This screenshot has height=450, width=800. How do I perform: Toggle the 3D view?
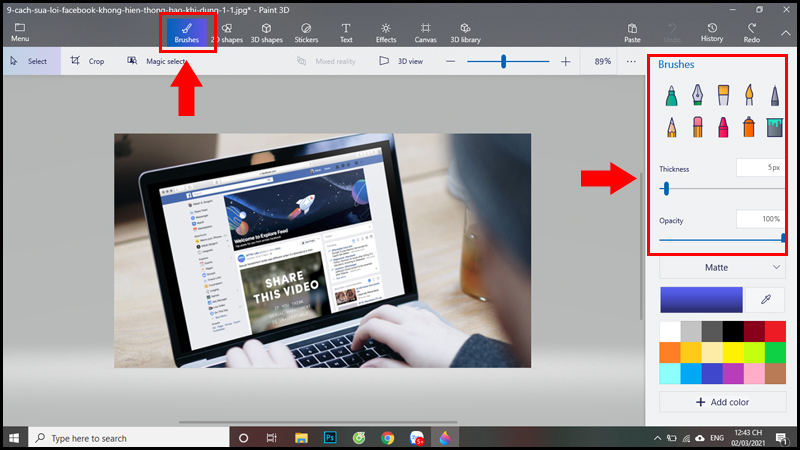click(401, 61)
